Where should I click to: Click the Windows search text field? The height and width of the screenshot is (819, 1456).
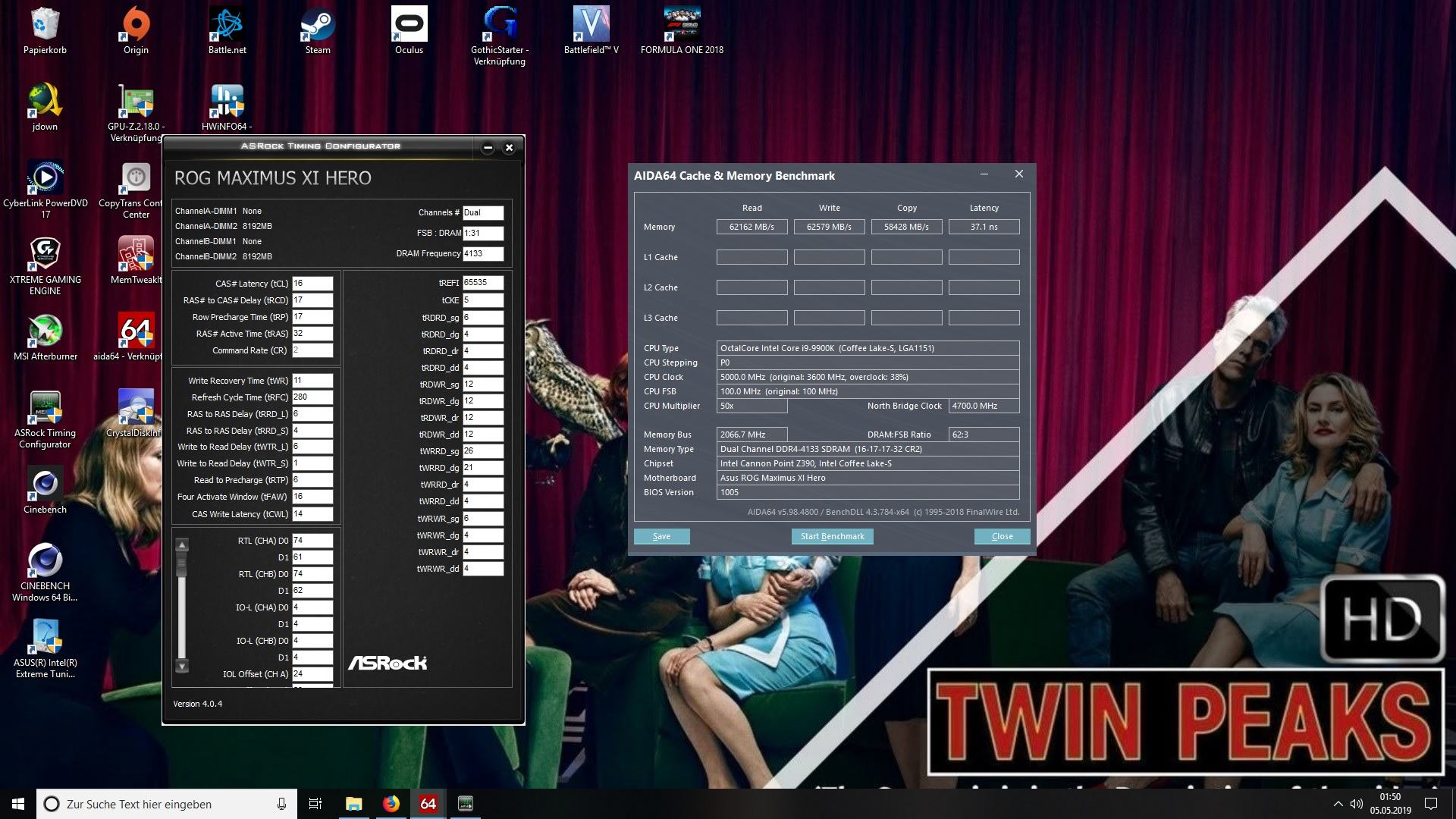pyautogui.click(x=167, y=804)
